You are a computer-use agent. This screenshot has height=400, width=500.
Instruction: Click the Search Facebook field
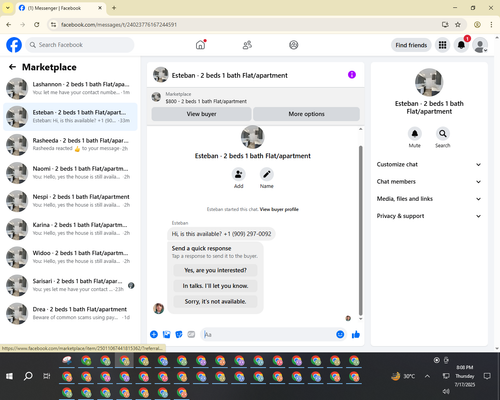coord(80,45)
